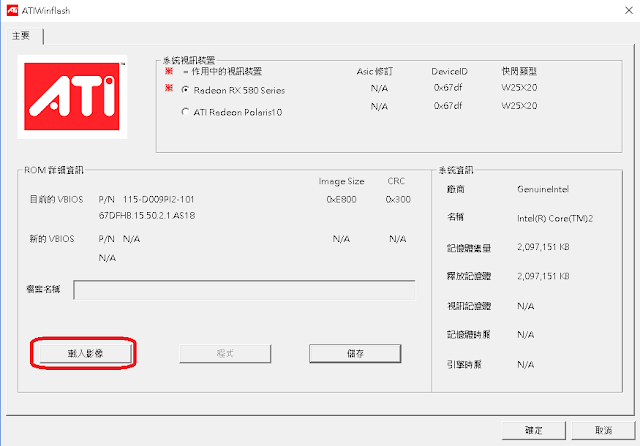The width and height of the screenshot is (640, 446).
Task: Click the CRC column label
Action: [396, 181]
